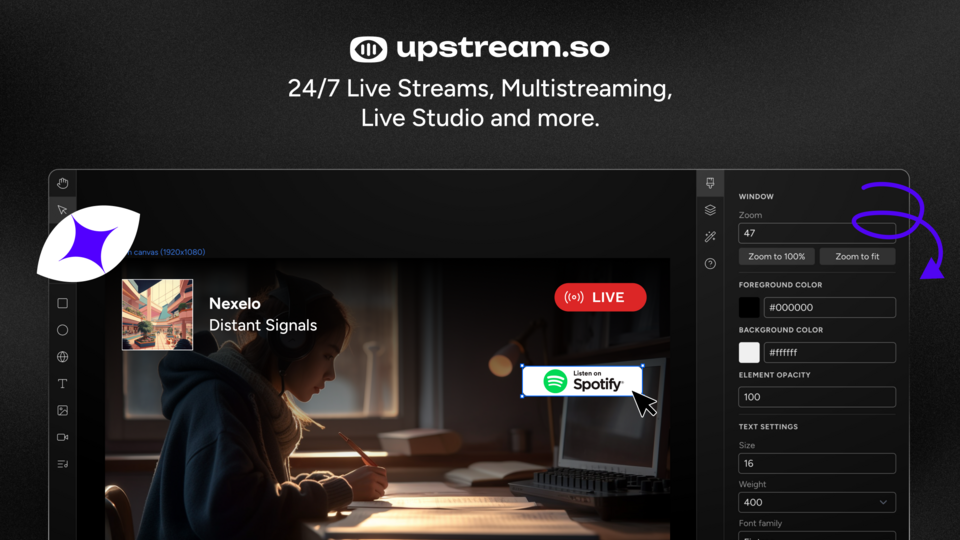Select the album cover thumbnail
Screen dimensions: 960x540
click(157, 315)
